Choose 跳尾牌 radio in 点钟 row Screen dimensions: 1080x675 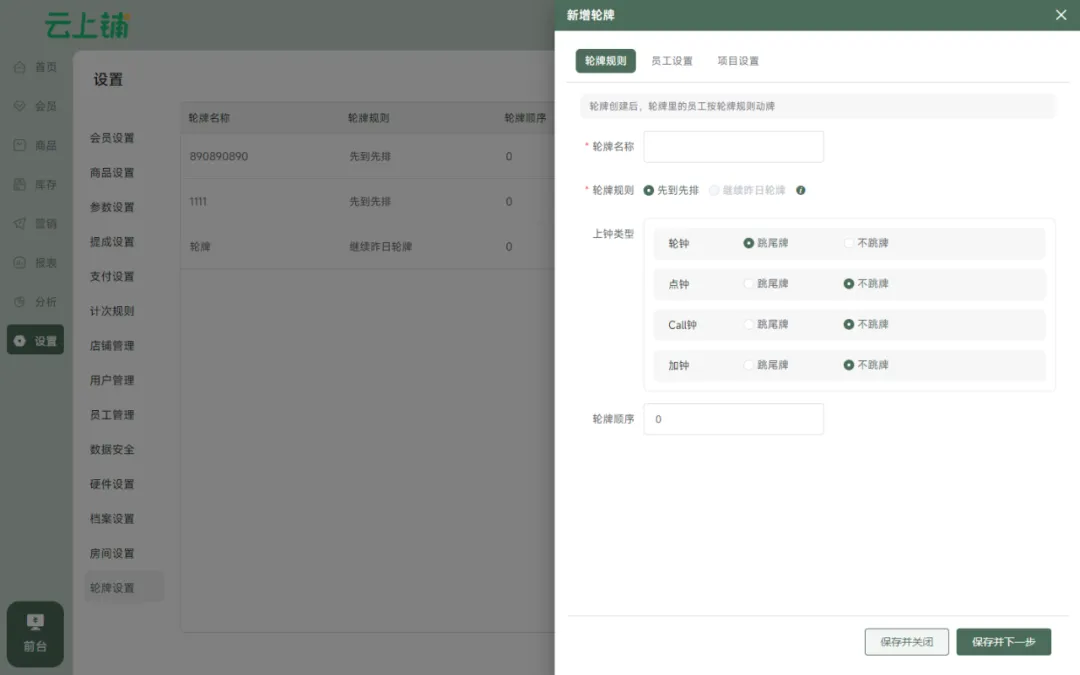[x=749, y=284]
